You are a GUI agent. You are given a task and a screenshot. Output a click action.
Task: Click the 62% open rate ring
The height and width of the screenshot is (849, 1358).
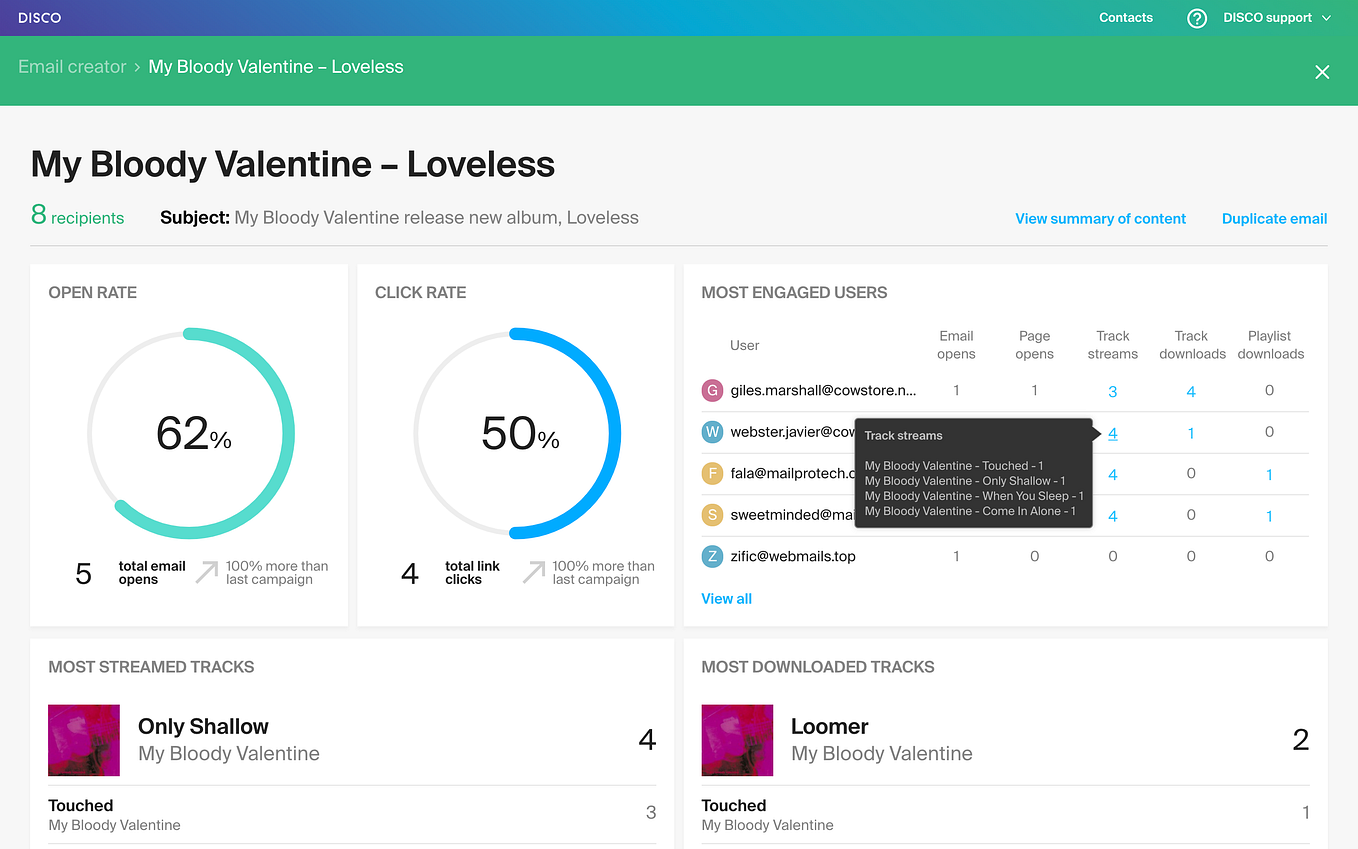(191, 432)
